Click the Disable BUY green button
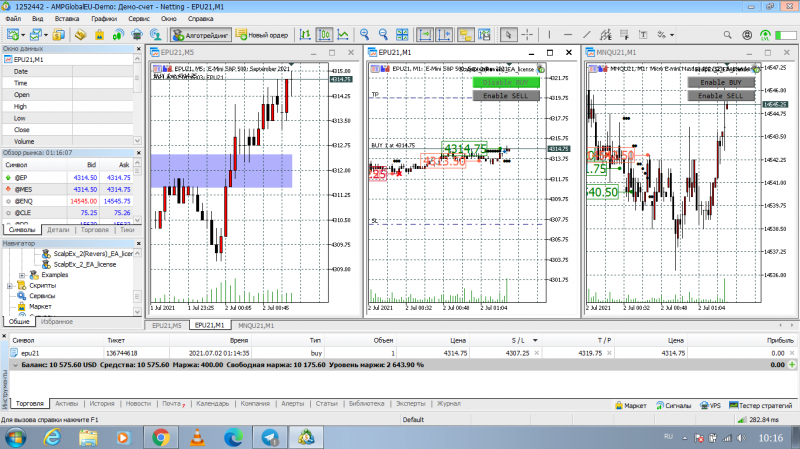This screenshot has width=800, height=449. click(x=506, y=82)
